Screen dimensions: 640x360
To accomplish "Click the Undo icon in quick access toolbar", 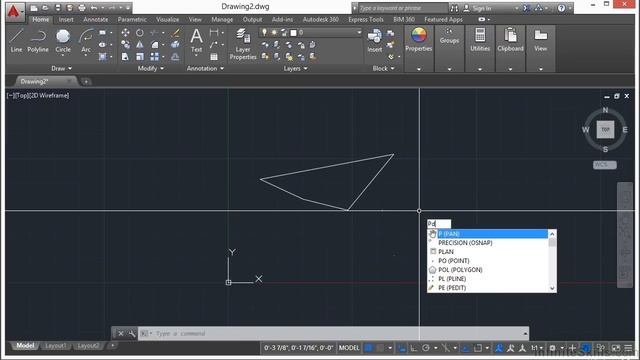I will coord(94,8).
